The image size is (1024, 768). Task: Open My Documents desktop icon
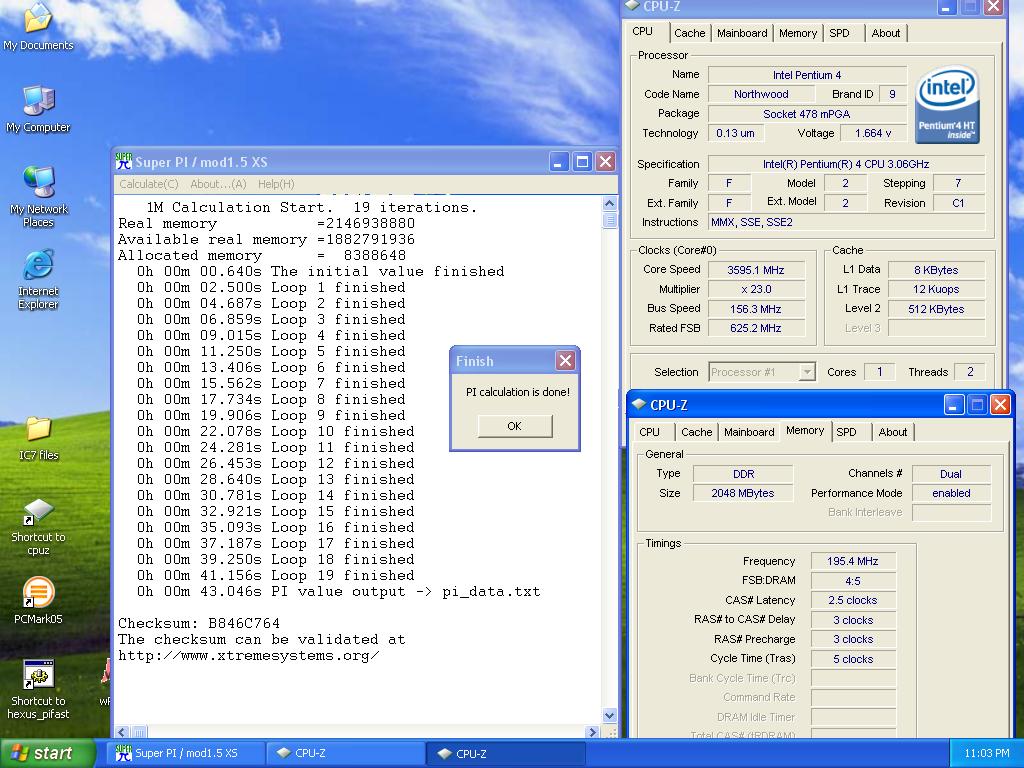click(x=38, y=26)
